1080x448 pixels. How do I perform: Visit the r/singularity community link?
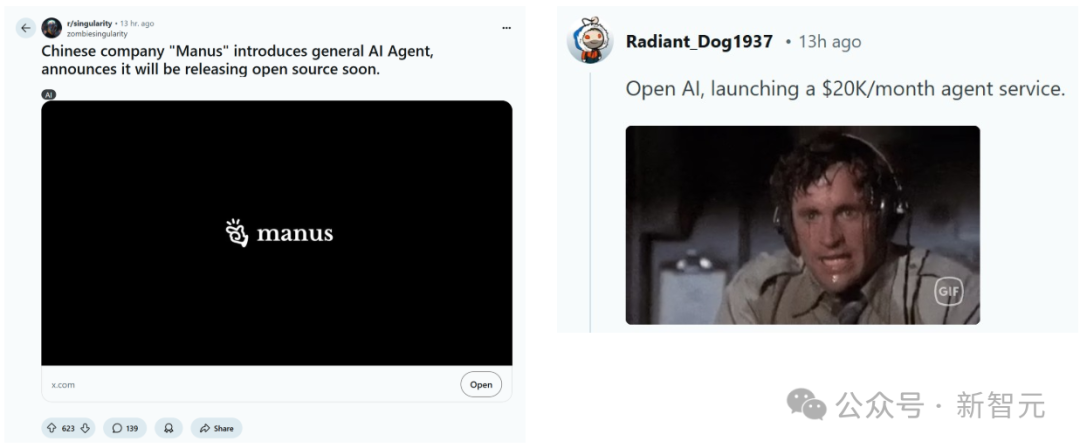tap(89, 23)
